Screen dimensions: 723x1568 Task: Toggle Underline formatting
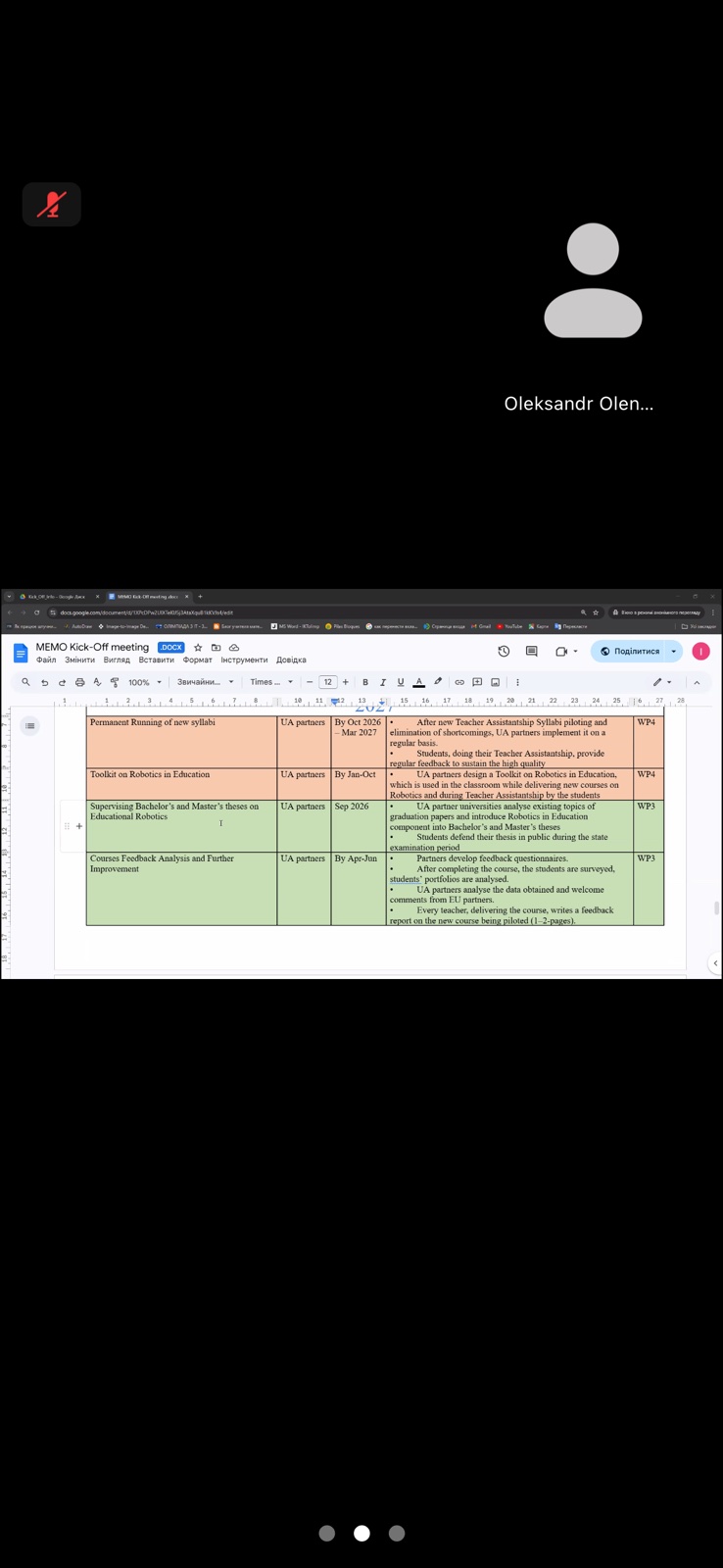point(401,682)
